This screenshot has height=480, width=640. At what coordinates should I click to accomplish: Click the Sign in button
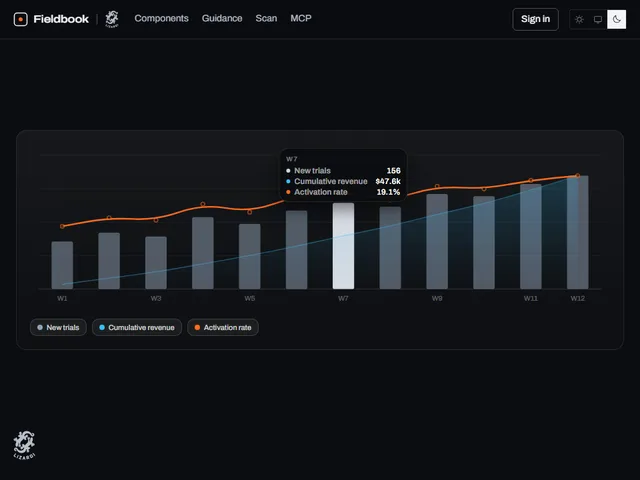click(x=535, y=19)
